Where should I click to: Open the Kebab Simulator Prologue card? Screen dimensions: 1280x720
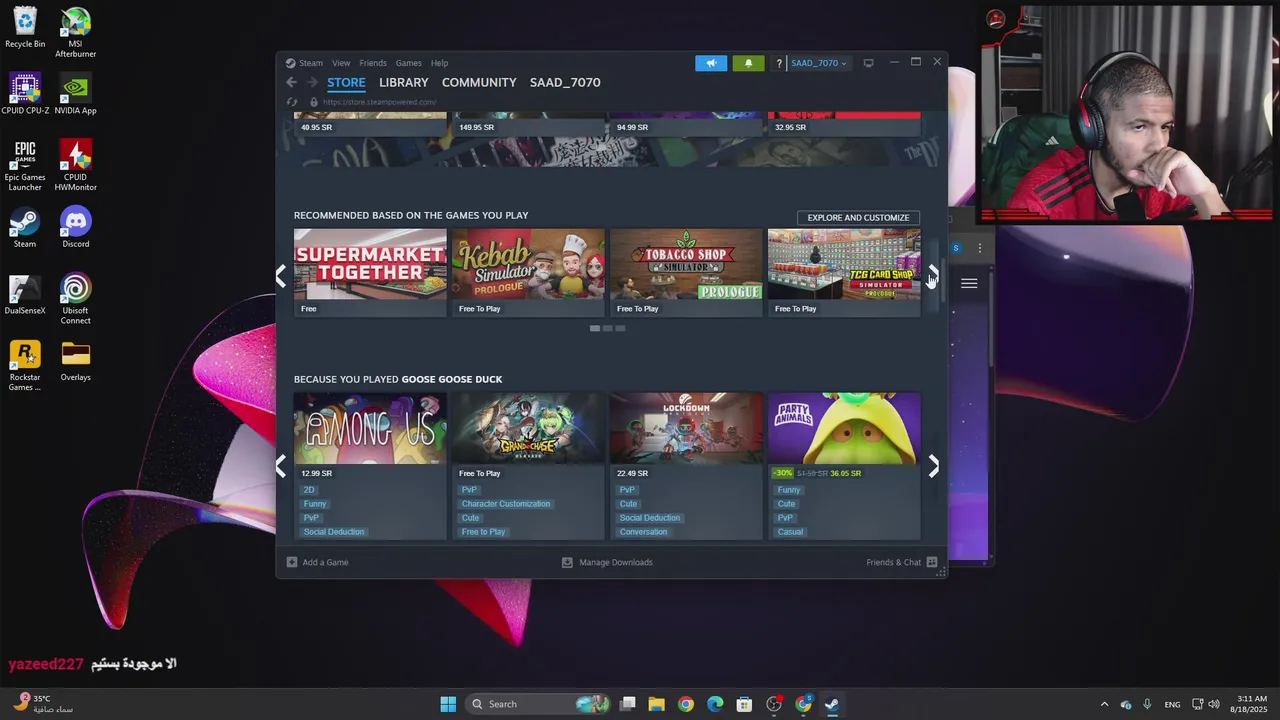tap(528, 273)
